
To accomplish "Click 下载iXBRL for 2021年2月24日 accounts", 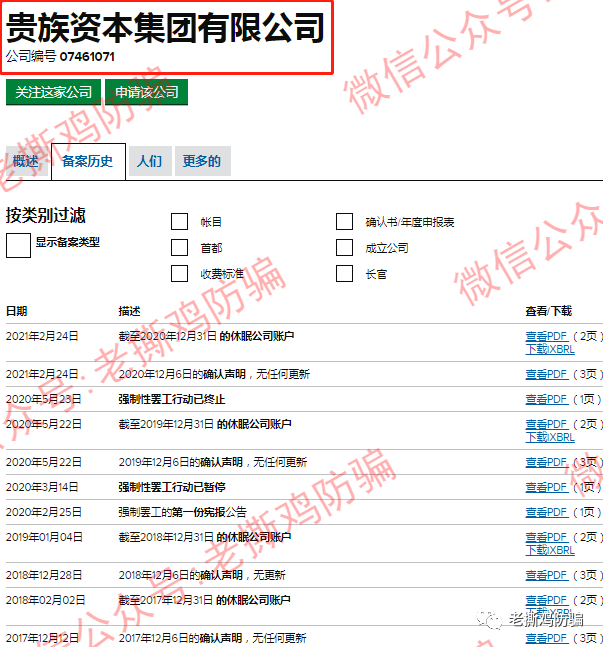I will point(550,349).
